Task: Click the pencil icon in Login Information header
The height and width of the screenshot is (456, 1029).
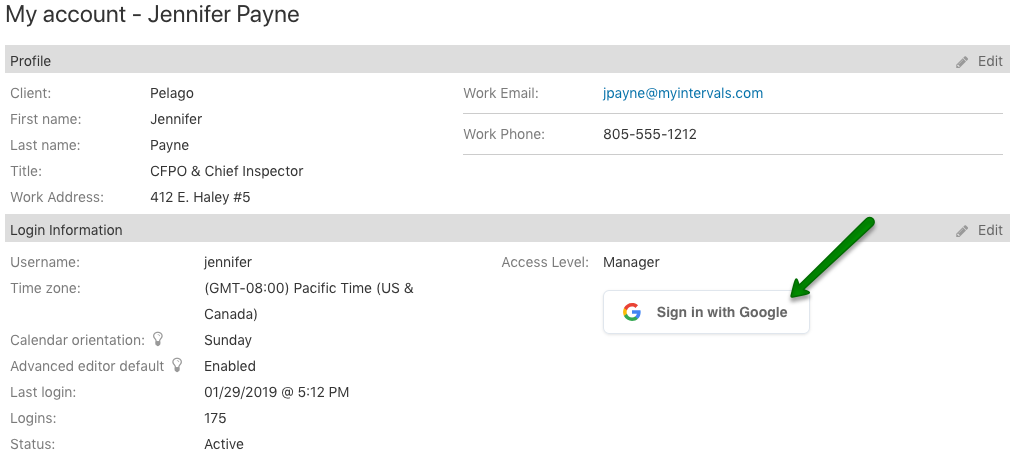Action: (x=962, y=231)
